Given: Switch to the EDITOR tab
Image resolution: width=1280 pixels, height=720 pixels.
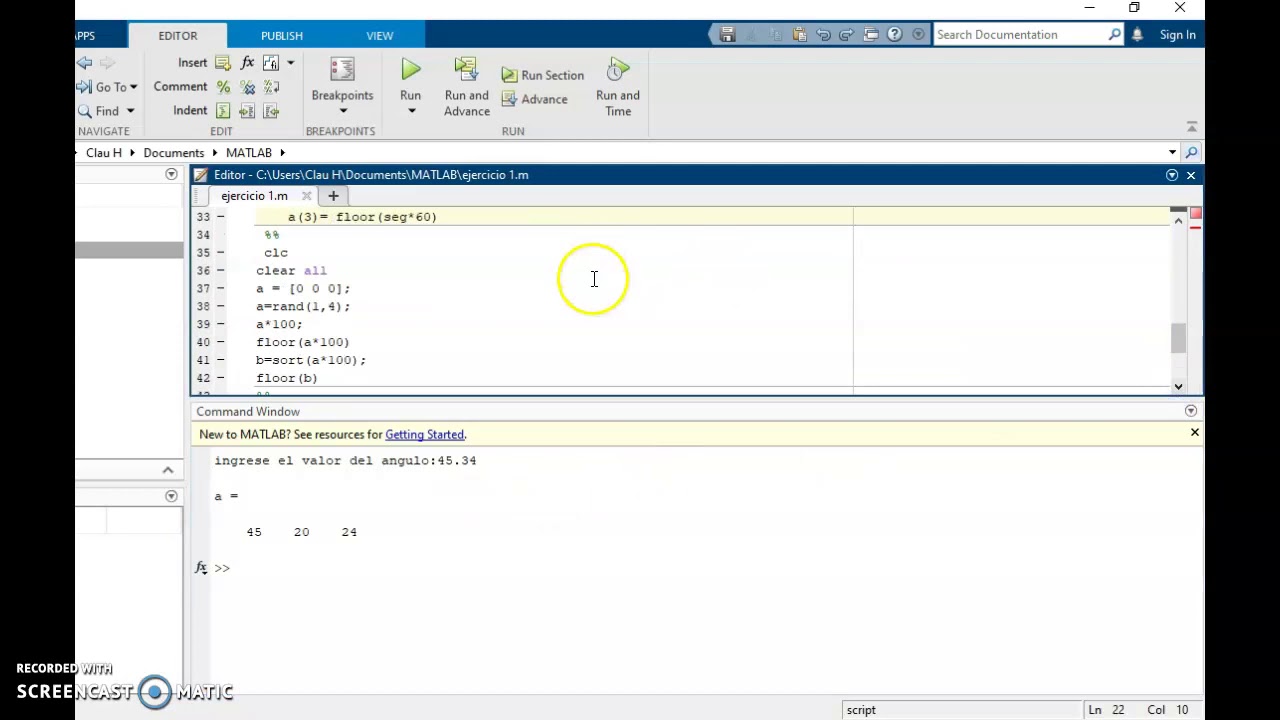Looking at the screenshot, I should pyautogui.click(x=178, y=35).
